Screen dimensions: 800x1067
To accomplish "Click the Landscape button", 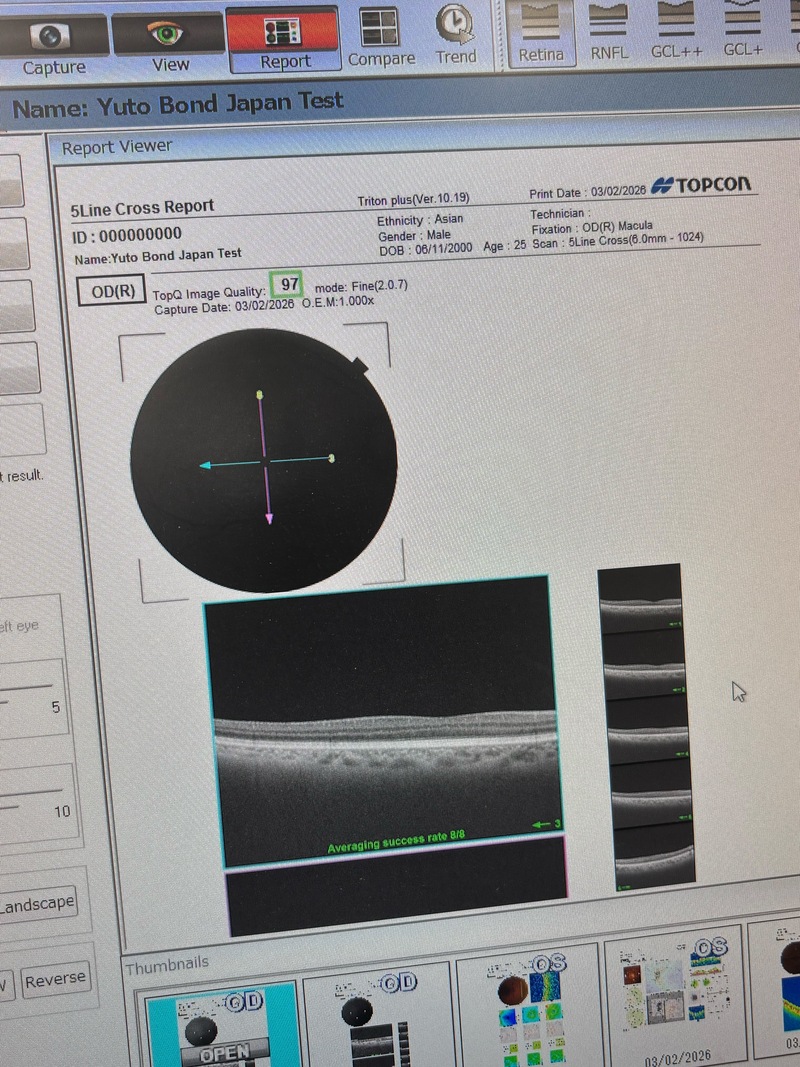I will (38, 903).
